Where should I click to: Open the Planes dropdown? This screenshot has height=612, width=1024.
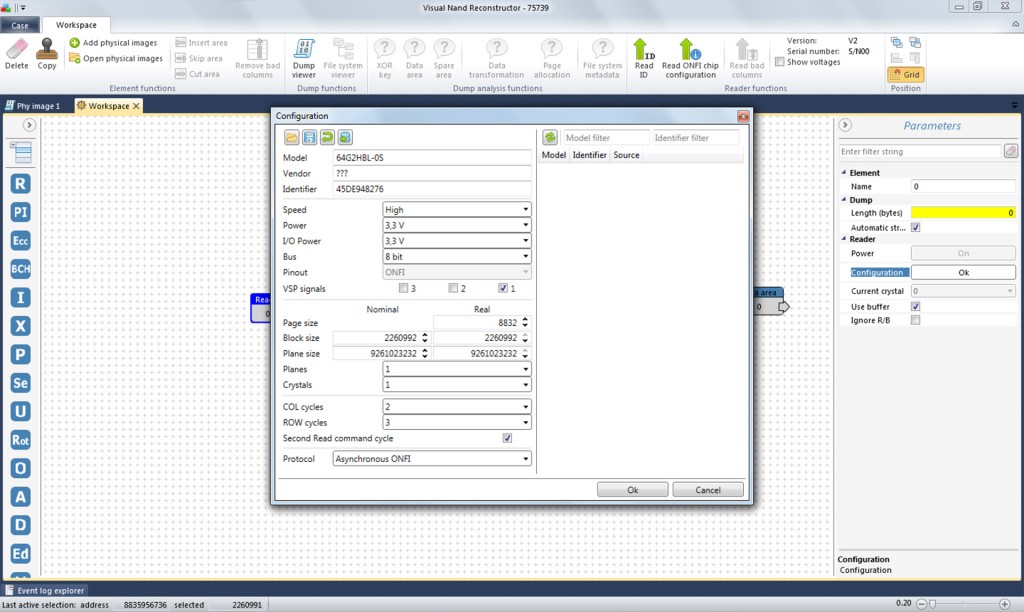(x=456, y=369)
